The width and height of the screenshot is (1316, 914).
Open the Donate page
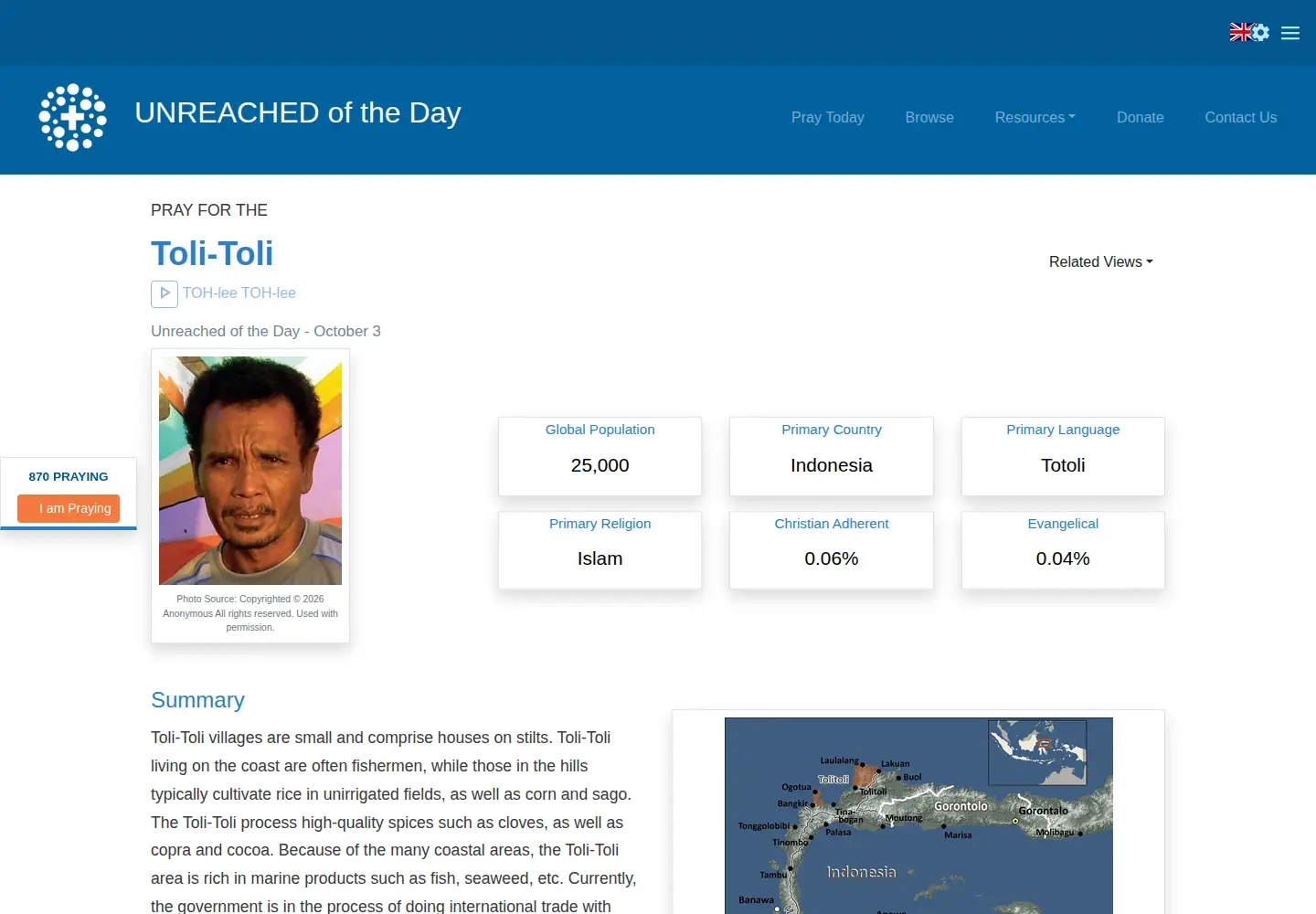click(1141, 117)
